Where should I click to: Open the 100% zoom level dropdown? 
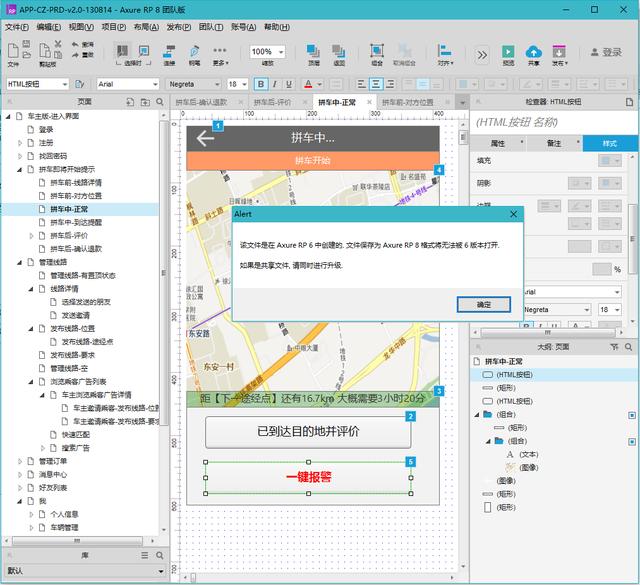(266, 52)
